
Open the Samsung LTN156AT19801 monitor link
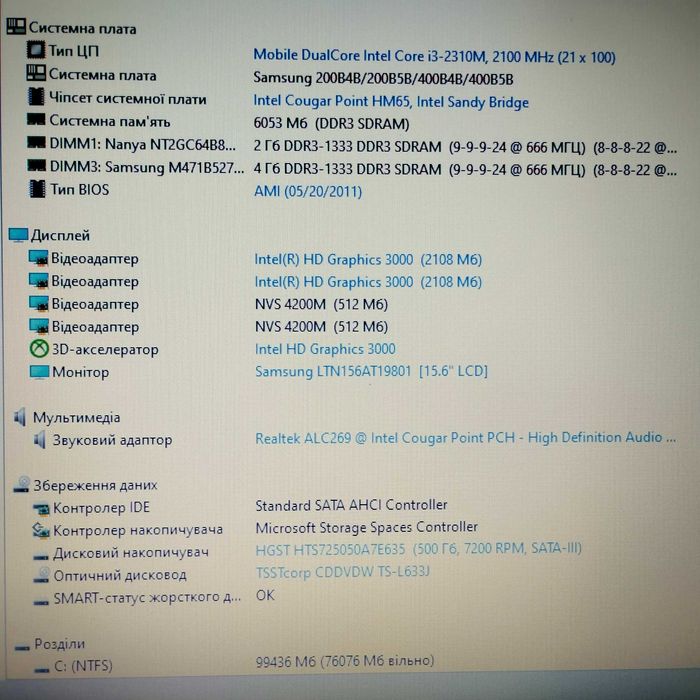[x=371, y=371]
